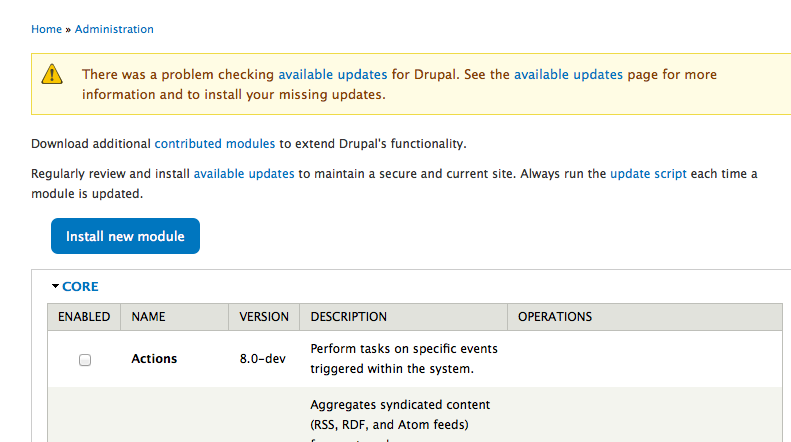791x442 pixels.
Task: Click the CORE fieldset title
Action: tap(80, 287)
